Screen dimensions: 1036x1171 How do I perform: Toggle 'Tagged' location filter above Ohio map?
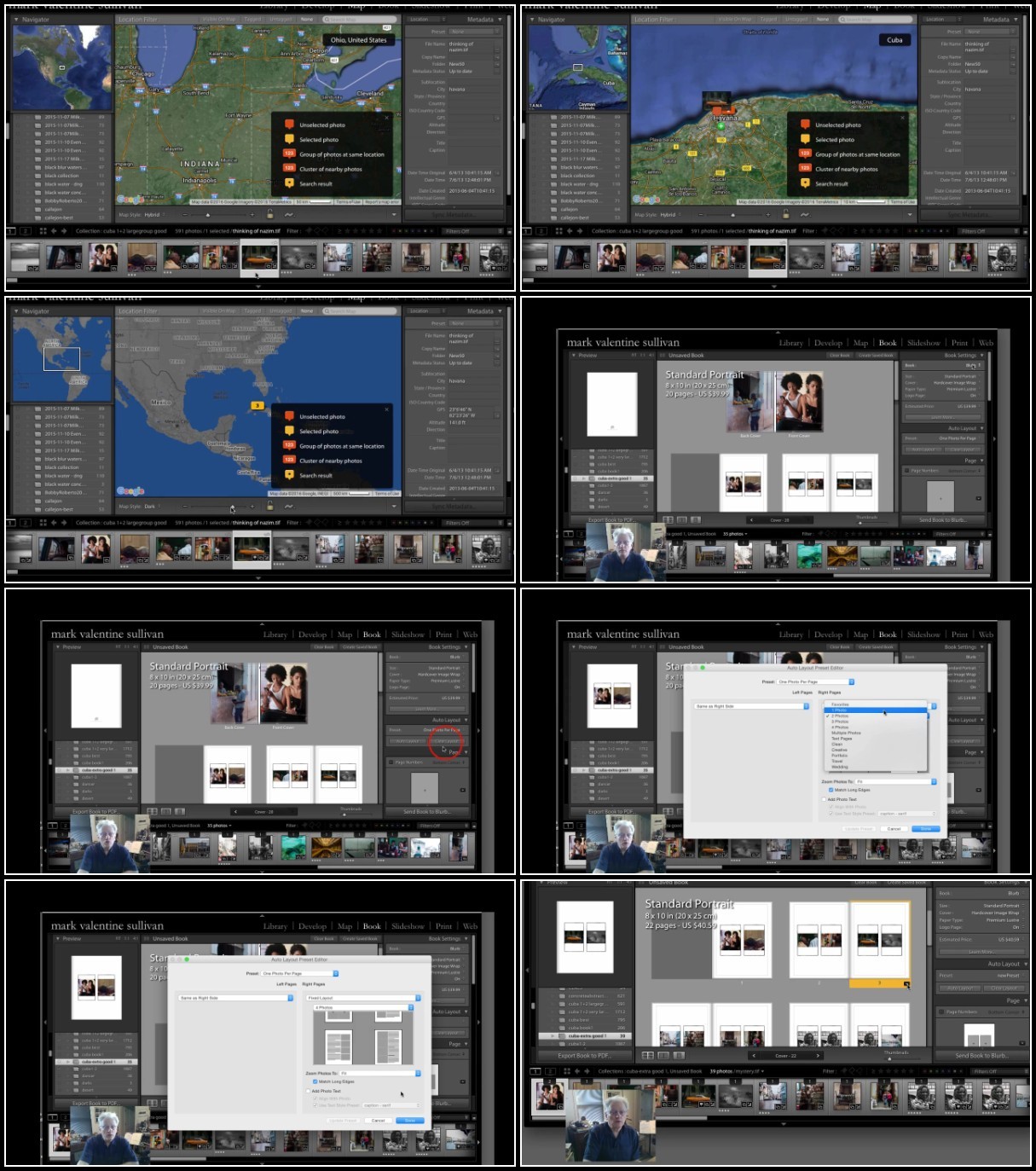tap(252, 19)
